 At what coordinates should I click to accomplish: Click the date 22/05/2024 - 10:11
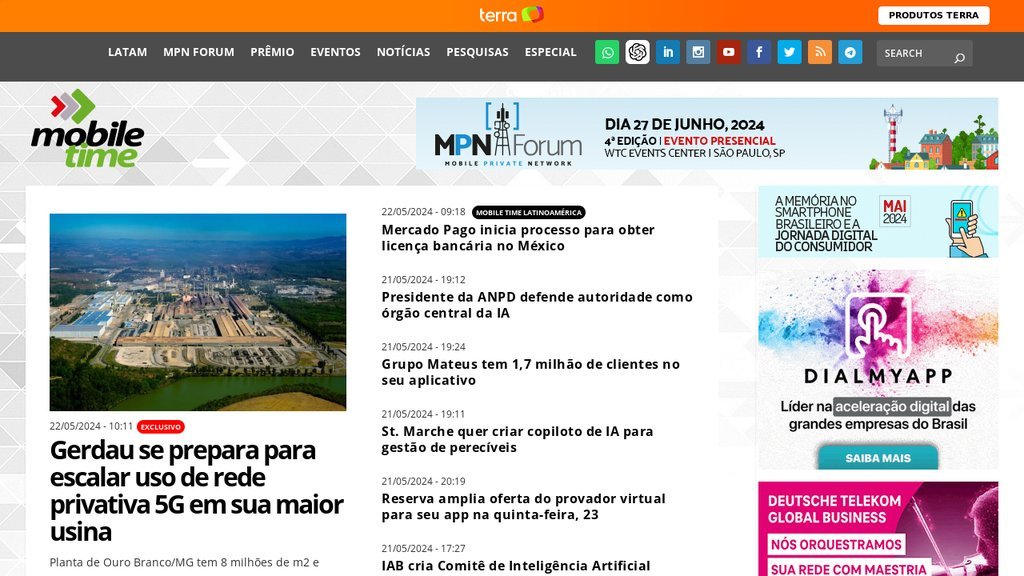[x=91, y=426]
